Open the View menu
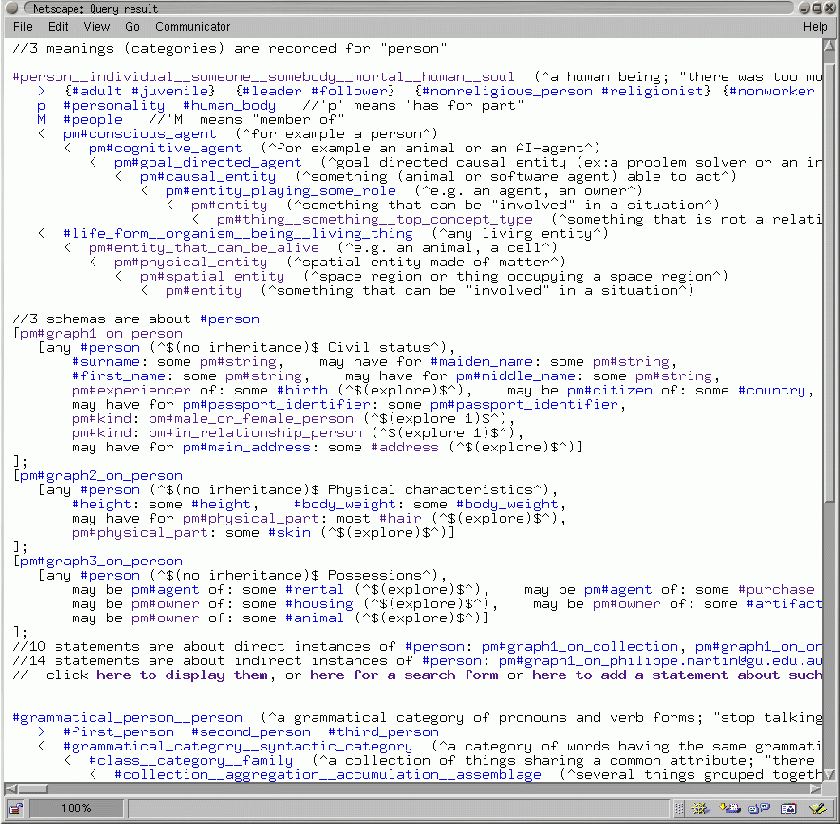 (x=97, y=27)
